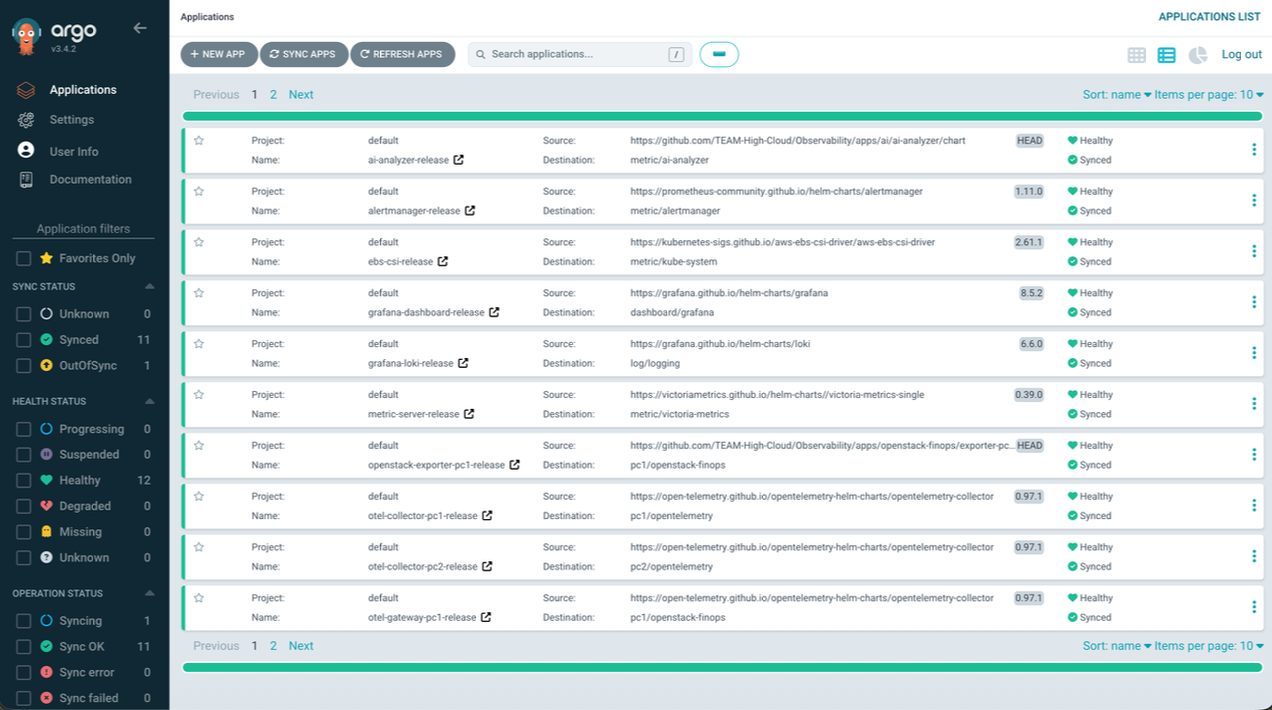Image resolution: width=1272 pixels, height=710 pixels.
Task: Open actions menu for ebs-csi-release
Action: coord(1254,252)
